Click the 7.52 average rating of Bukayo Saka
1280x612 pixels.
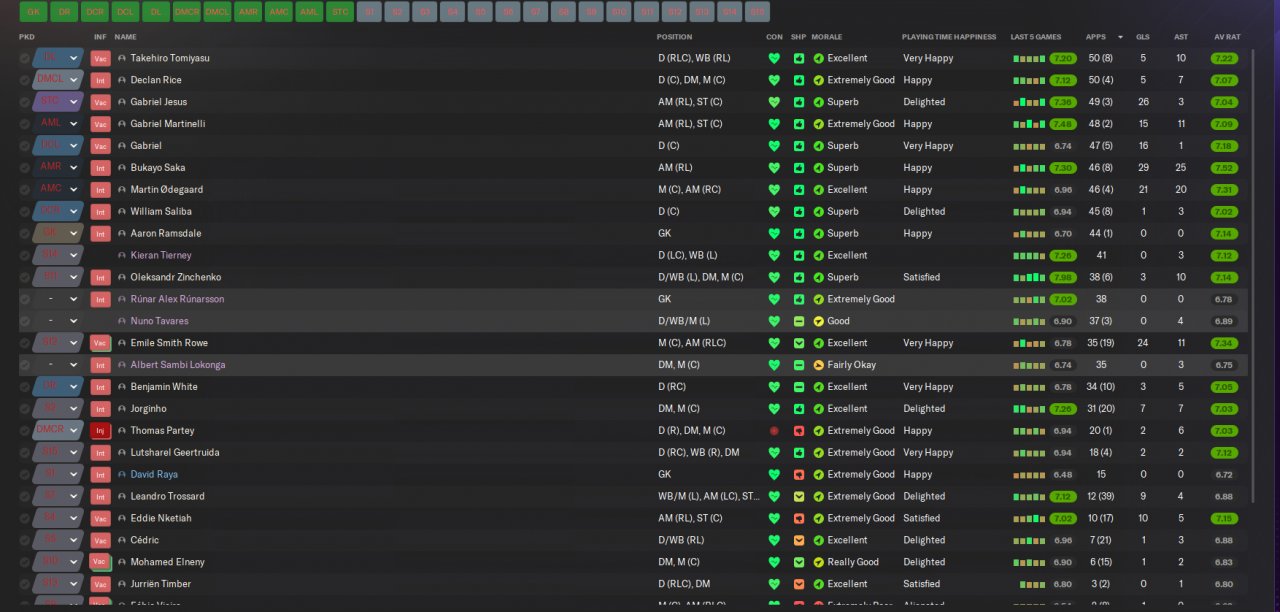pyautogui.click(x=1224, y=168)
